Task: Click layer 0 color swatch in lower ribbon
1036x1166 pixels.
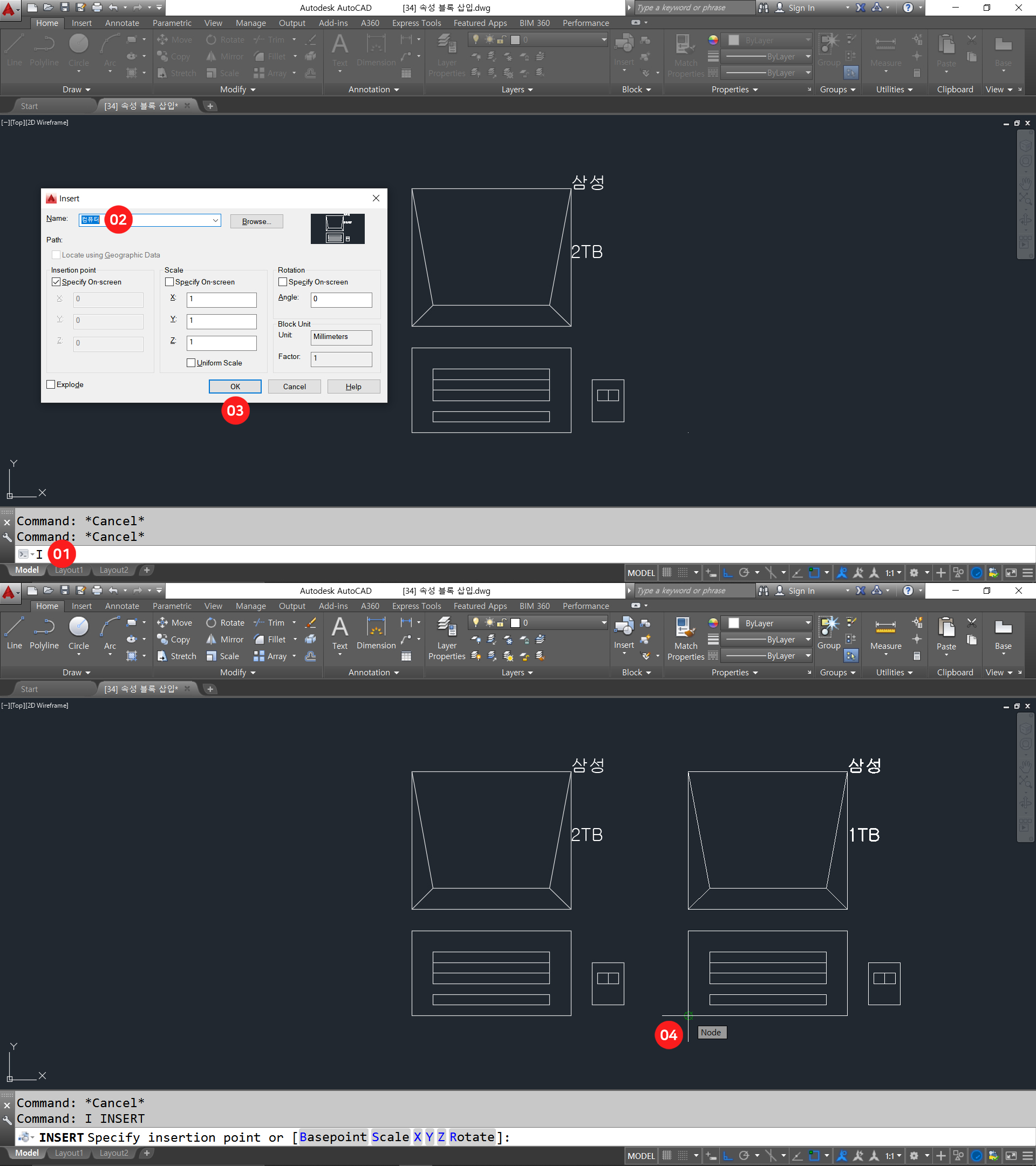Action: 515,623
